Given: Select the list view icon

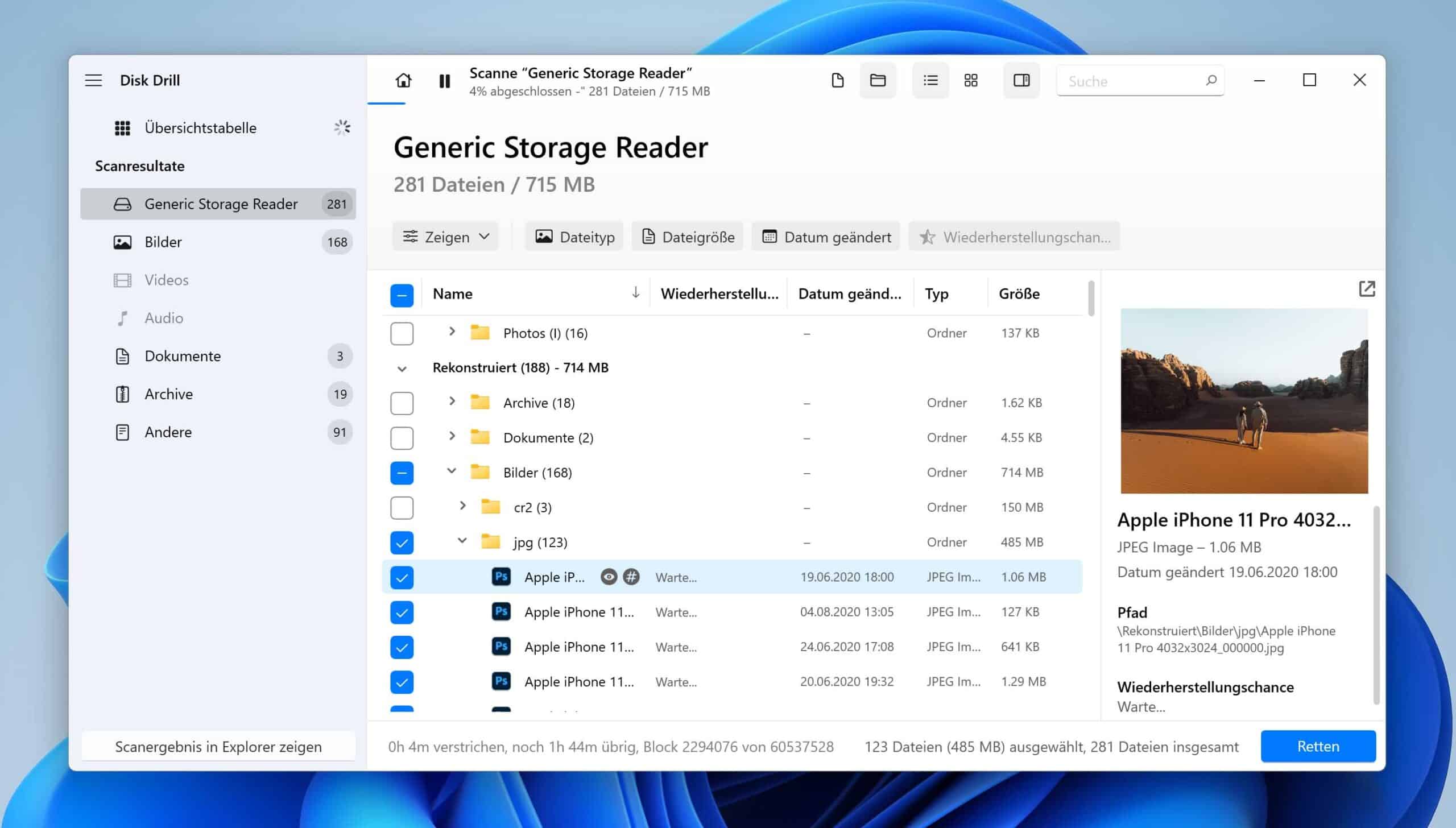Looking at the screenshot, I should [930, 80].
